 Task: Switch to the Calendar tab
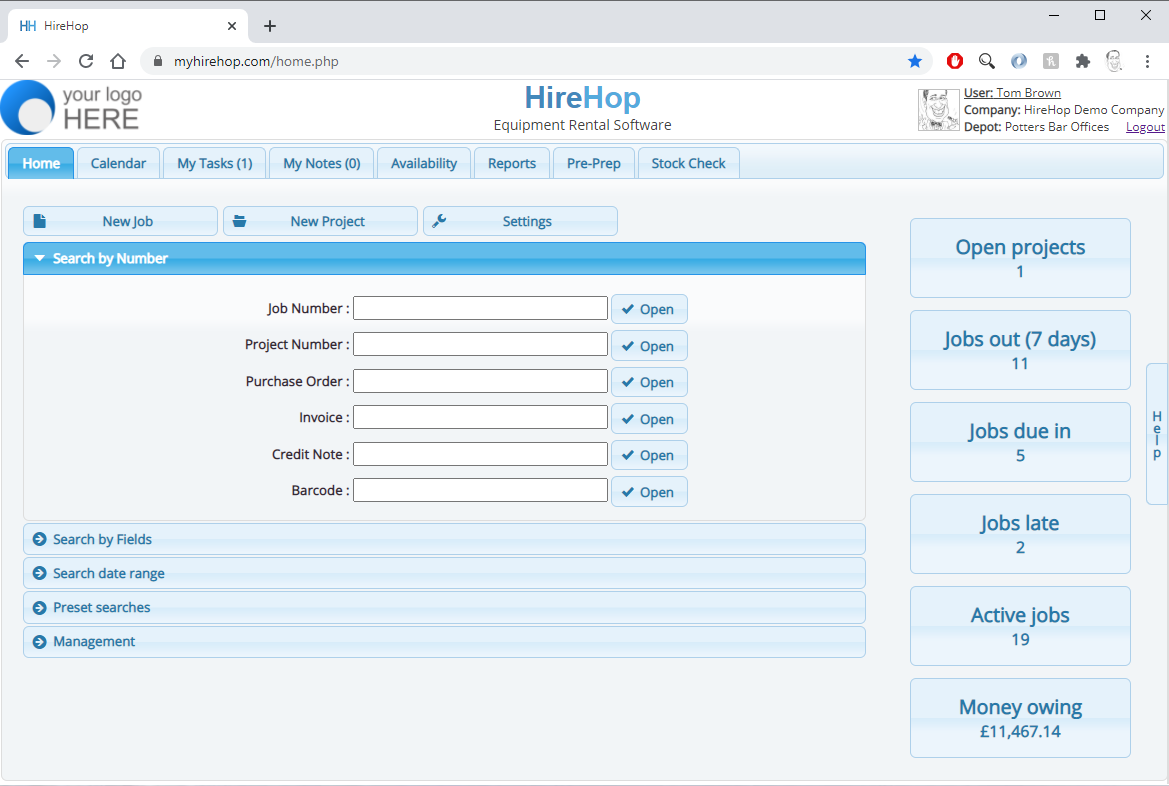click(x=118, y=163)
